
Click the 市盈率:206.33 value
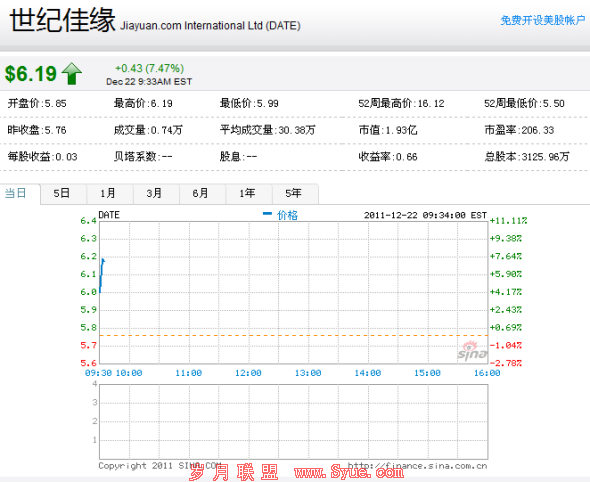(x=519, y=130)
